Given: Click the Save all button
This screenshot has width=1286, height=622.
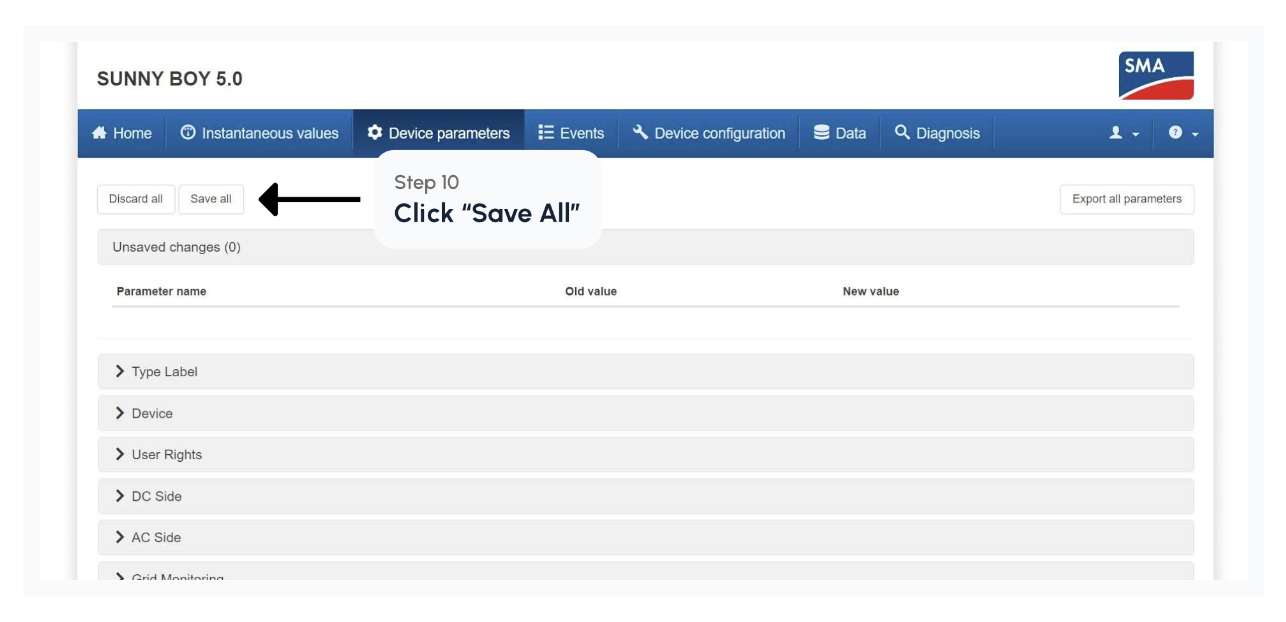Looking at the screenshot, I should (x=211, y=199).
